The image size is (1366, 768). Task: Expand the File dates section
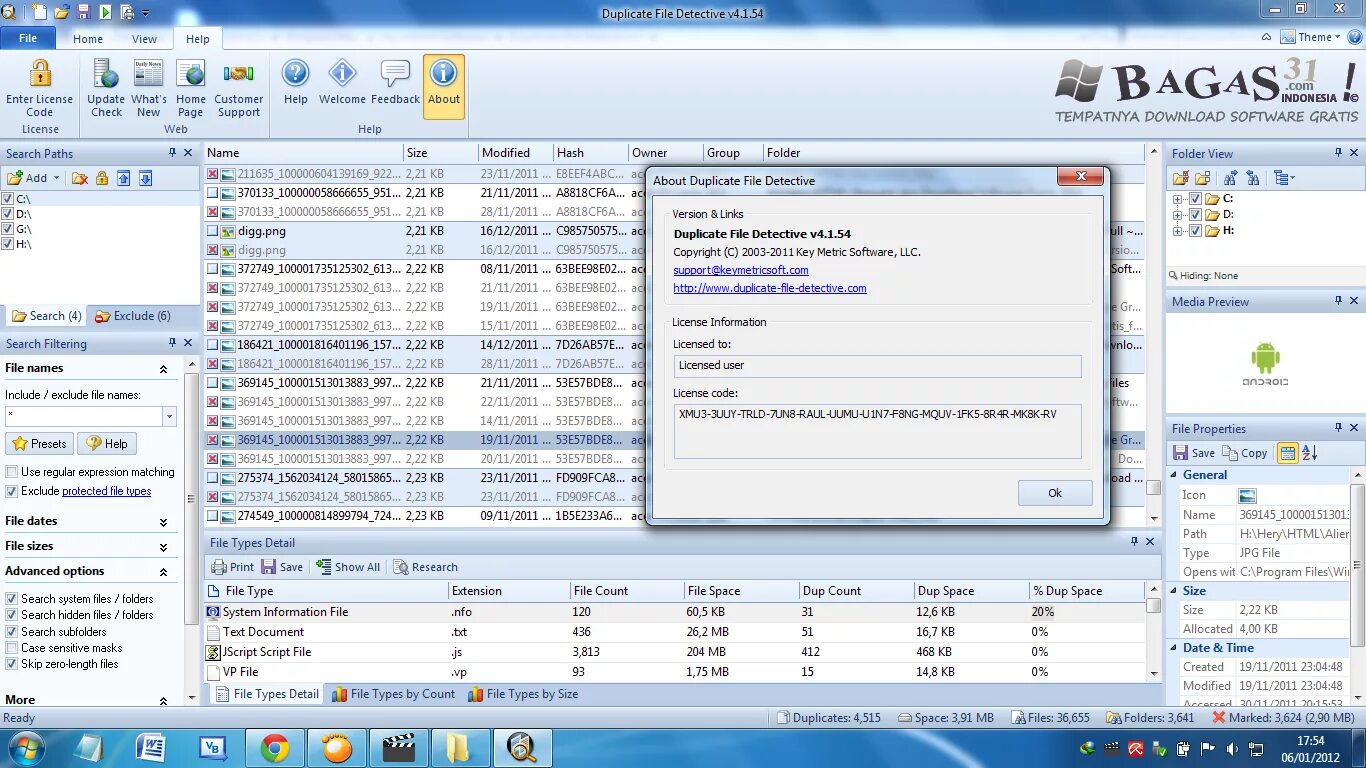tap(163, 522)
